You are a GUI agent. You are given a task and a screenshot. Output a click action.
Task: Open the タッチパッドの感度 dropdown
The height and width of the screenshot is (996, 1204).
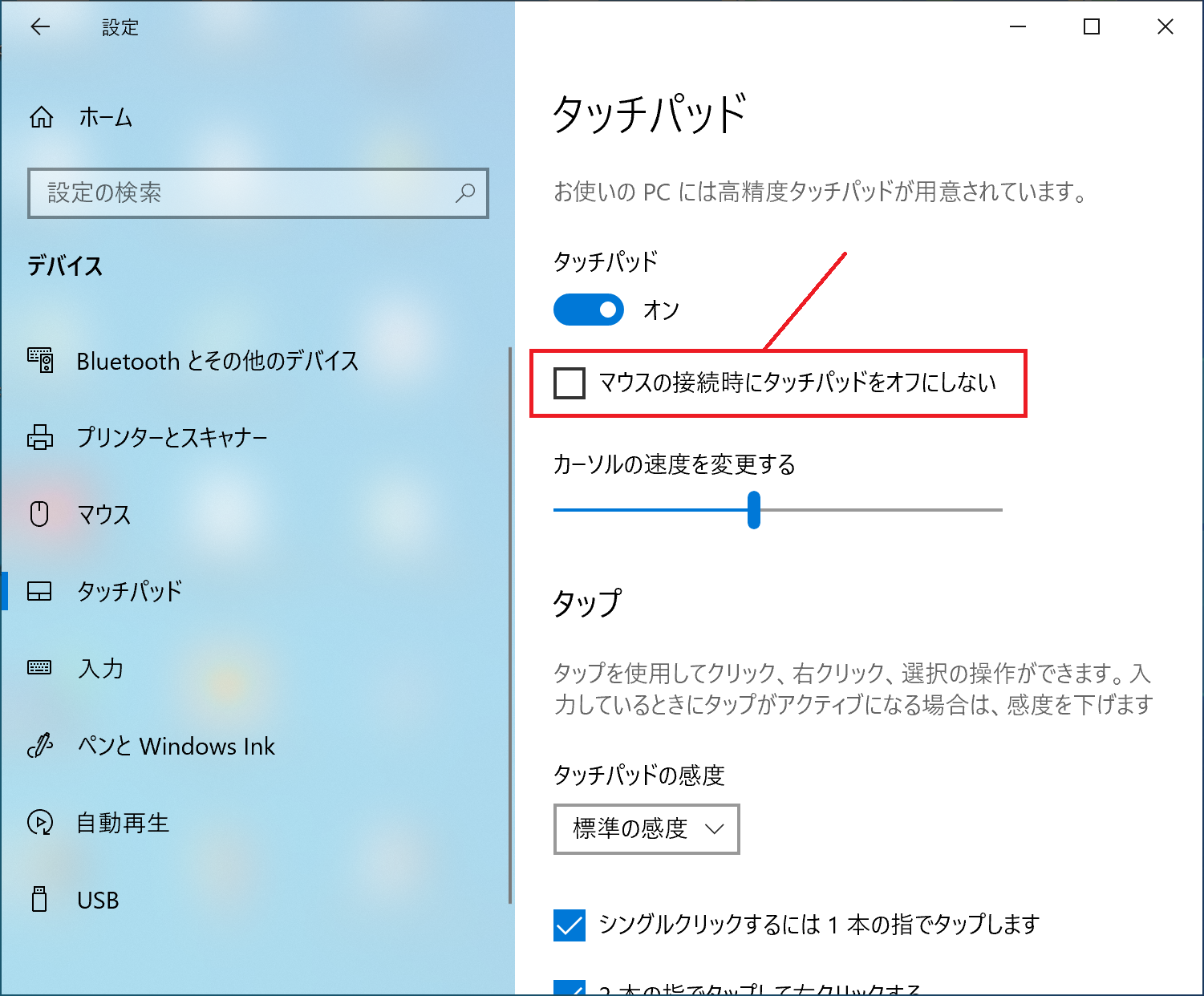click(x=646, y=828)
